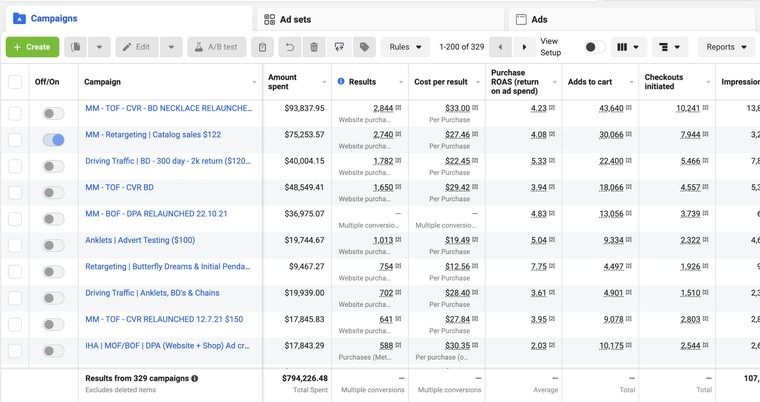Click the export feedback icon beside trash
Image resolution: width=760 pixels, height=402 pixels.
(339, 47)
